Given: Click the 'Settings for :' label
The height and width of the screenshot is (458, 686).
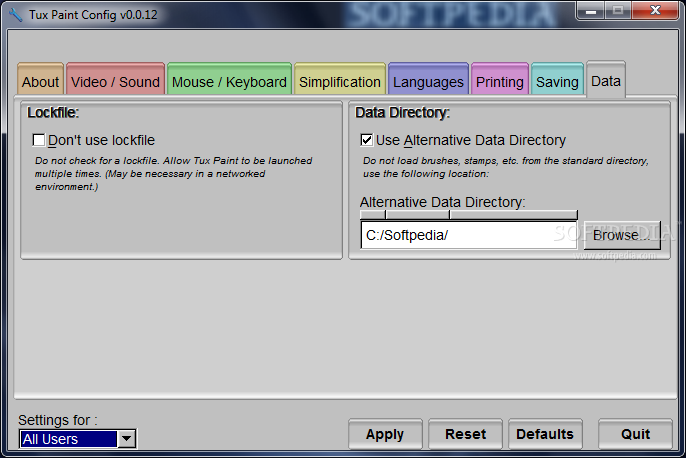Looking at the screenshot, I should (58, 420).
